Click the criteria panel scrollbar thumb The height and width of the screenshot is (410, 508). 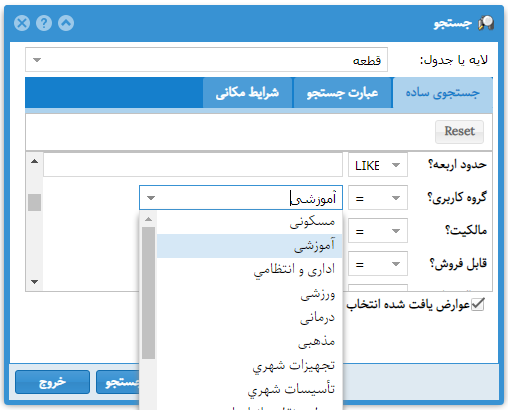[34, 202]
